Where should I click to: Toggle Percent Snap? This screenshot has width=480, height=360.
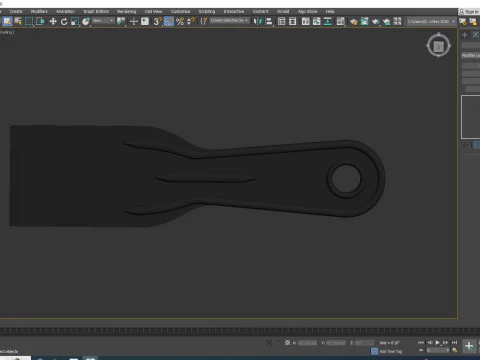tap(180, 22)
